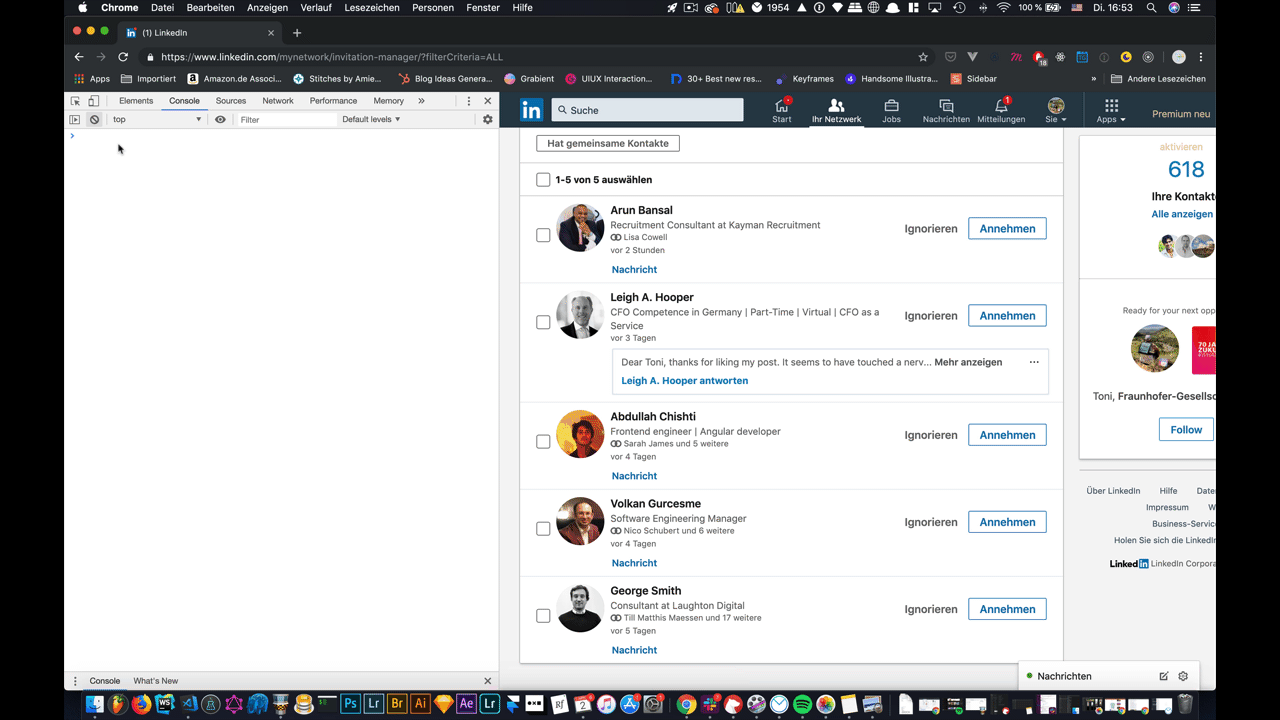1280x720 pixels.
Task: Open the Lesezeichen menu in menu bar
Action: (x=371, y=8)
